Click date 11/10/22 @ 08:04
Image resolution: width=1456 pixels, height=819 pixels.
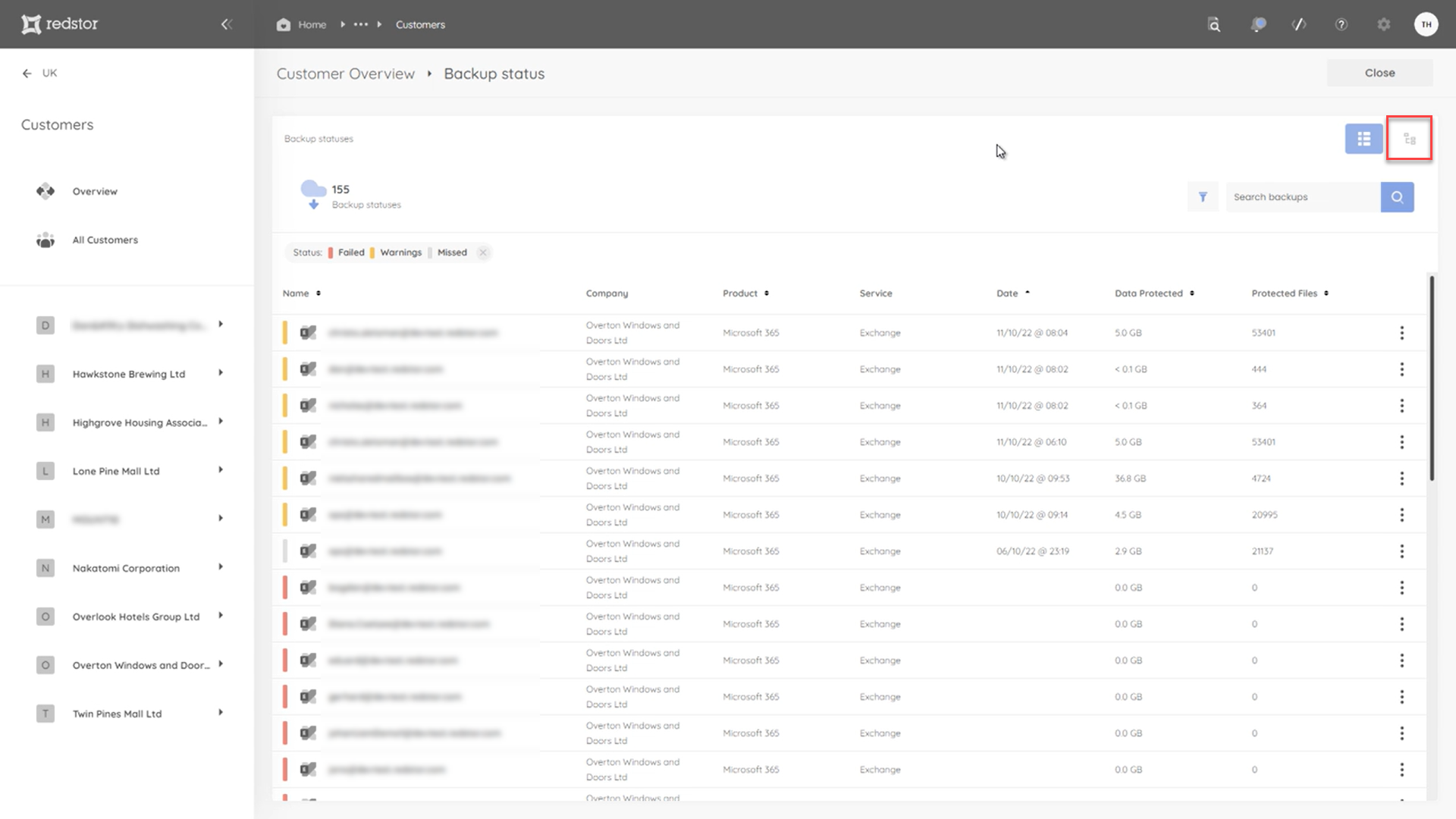pyautogui.click(x=1031, y=333)
